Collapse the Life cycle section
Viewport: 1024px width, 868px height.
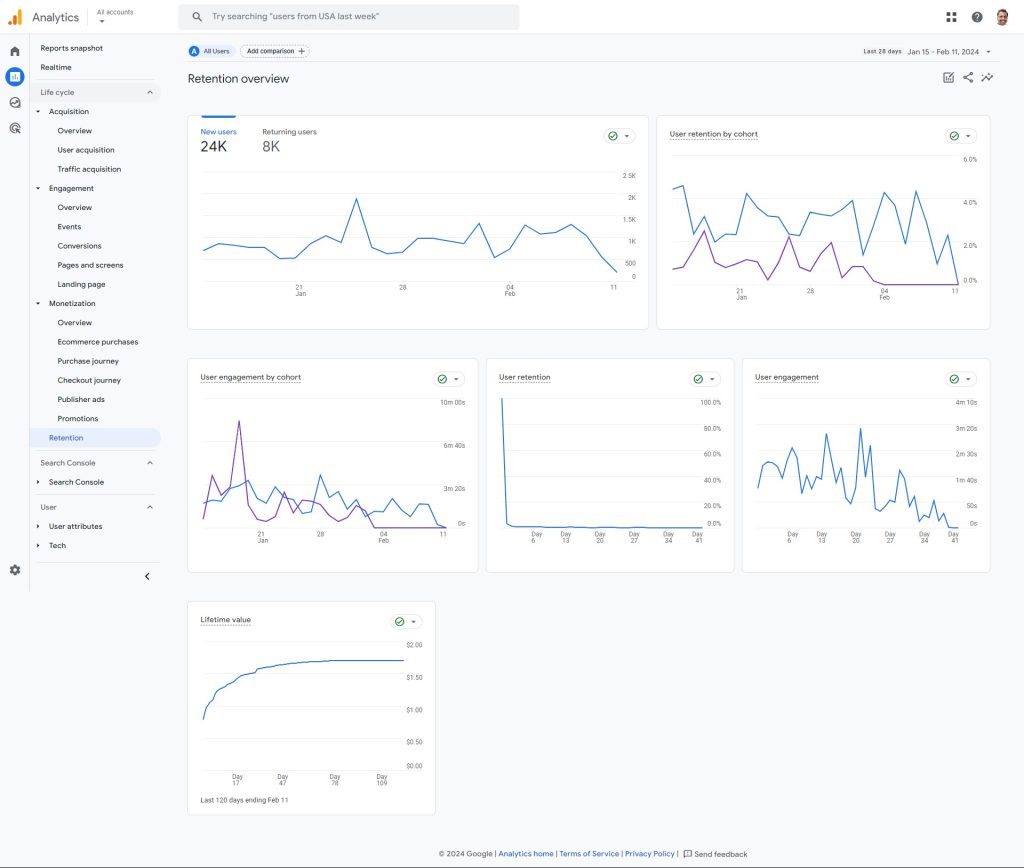pos(150,92)
